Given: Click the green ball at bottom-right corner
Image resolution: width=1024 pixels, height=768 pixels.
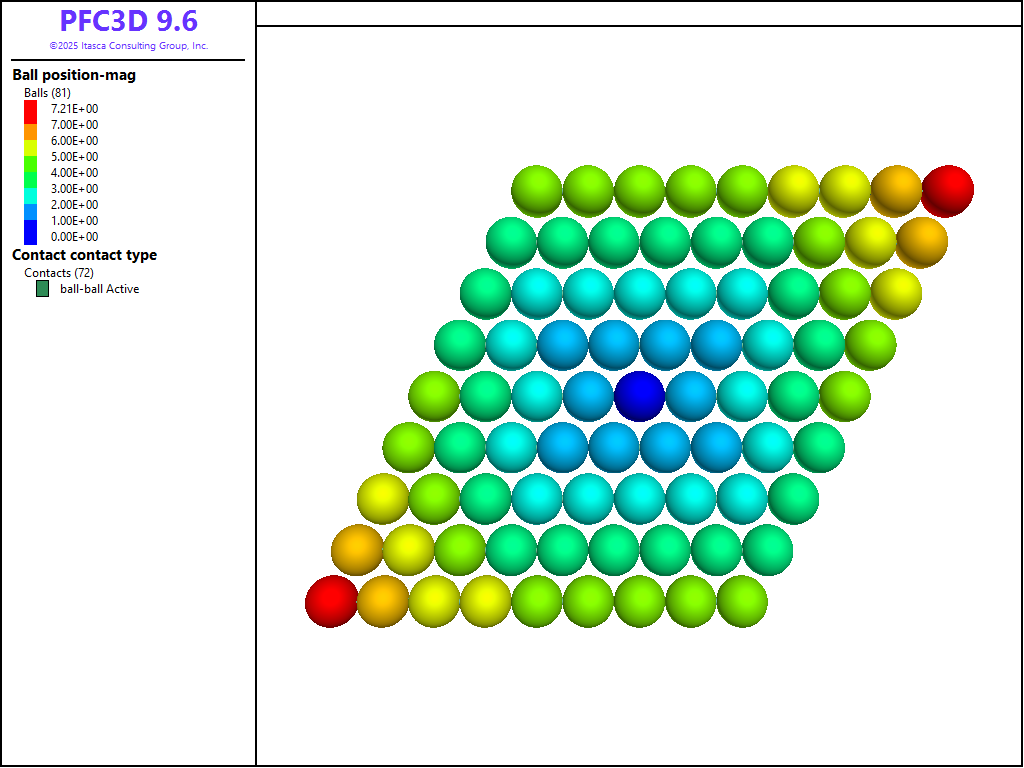Looking at the screenshot, I should tap(742, 601).
